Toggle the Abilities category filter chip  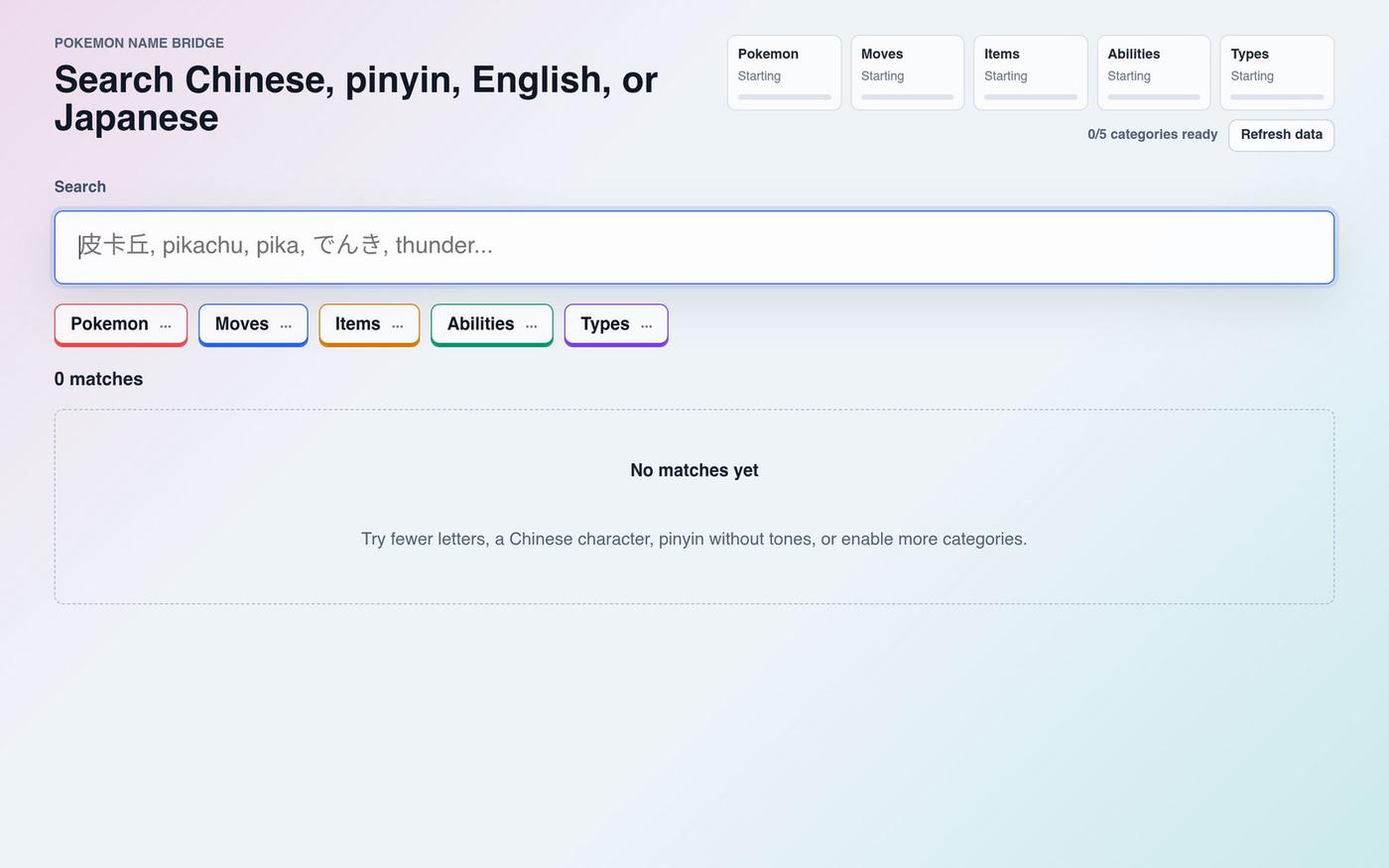point(492,325)
